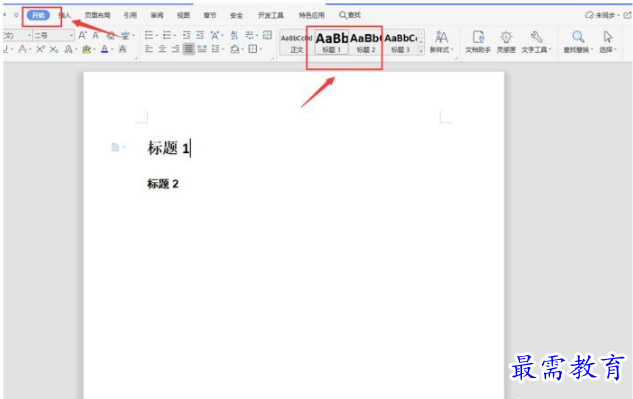Apply the yellow text highlight color
633x399 pixels.
tap(86, 49)
